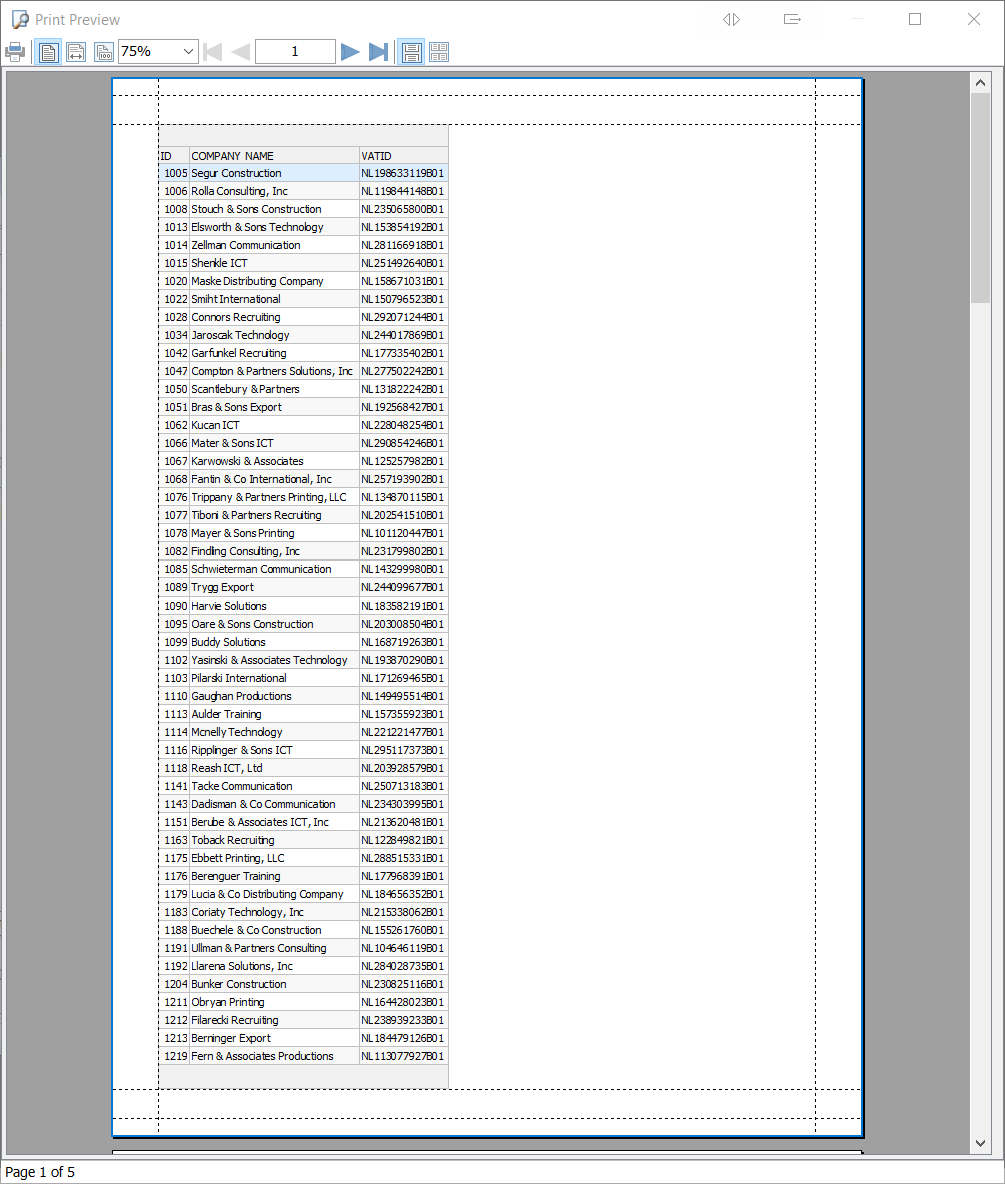This screenshot has width=1005, height=1184.
Task: Click the scrollbar down arrow
Action: 980,1143
